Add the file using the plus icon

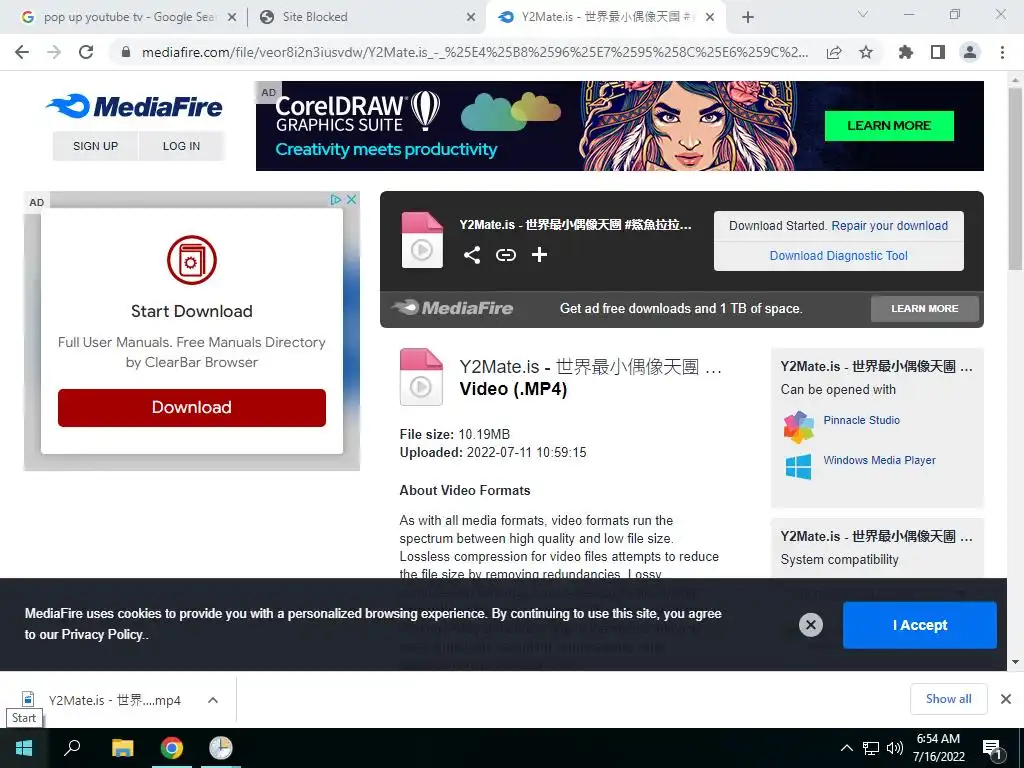pos(539,255)
